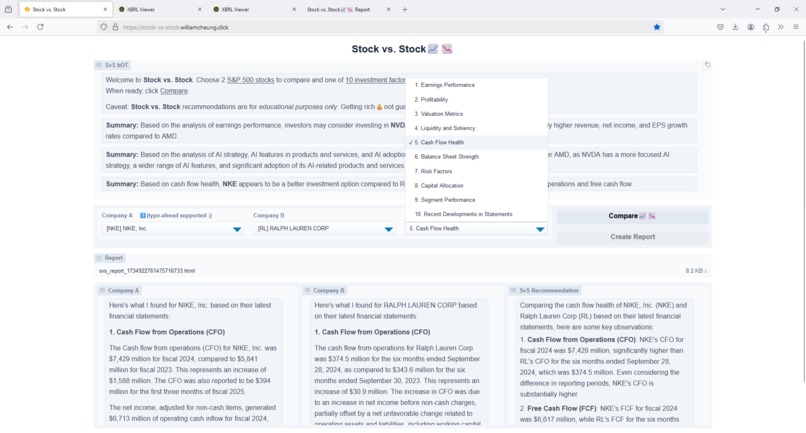Select 10. Recent Developments in Statements option
This screenshot has width=806, height=433.
click(477, 214)
